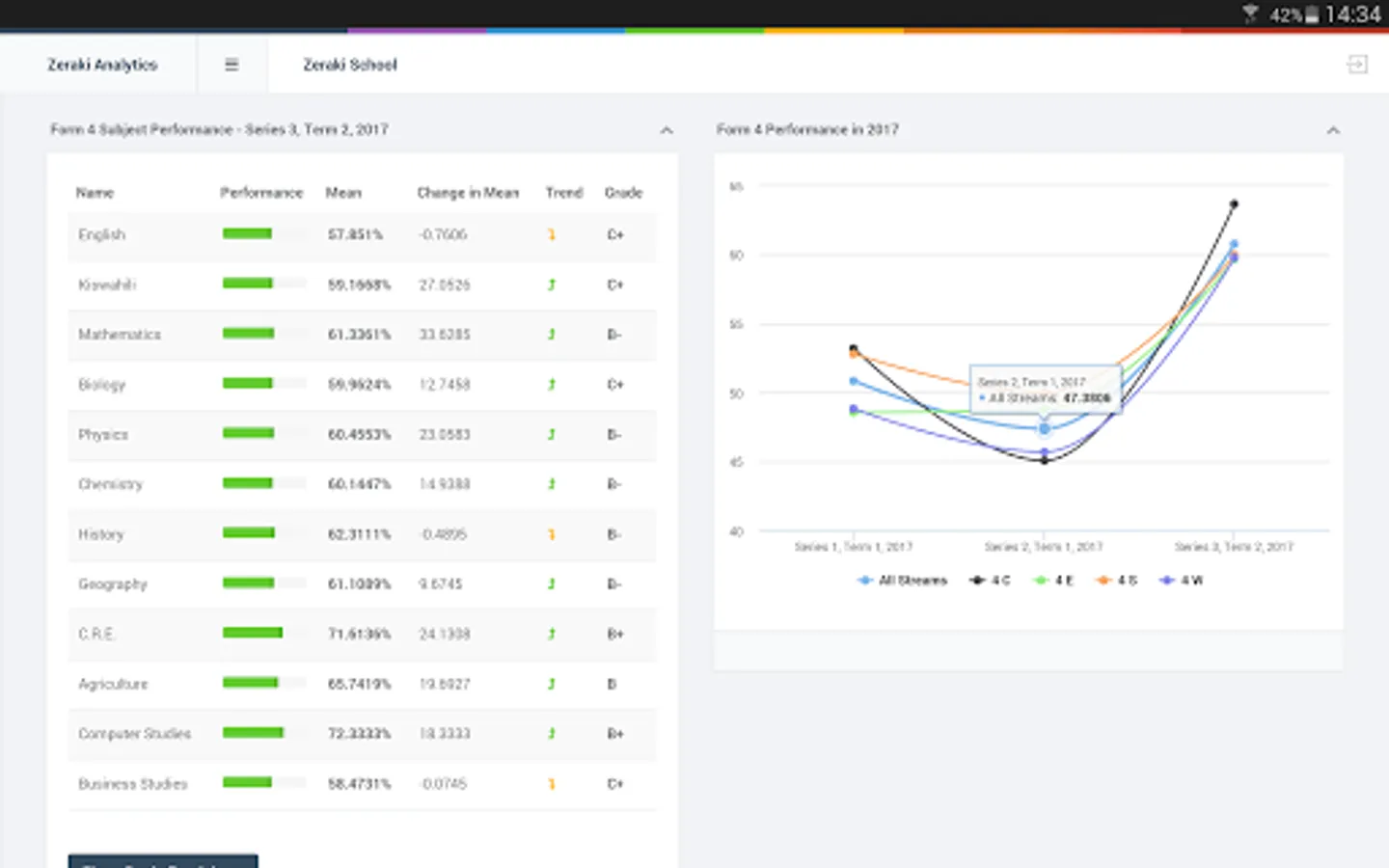This screenshot has height=868, width=1389.
Task: Toggle the All Streams legend series
Action: click(902, 581)
